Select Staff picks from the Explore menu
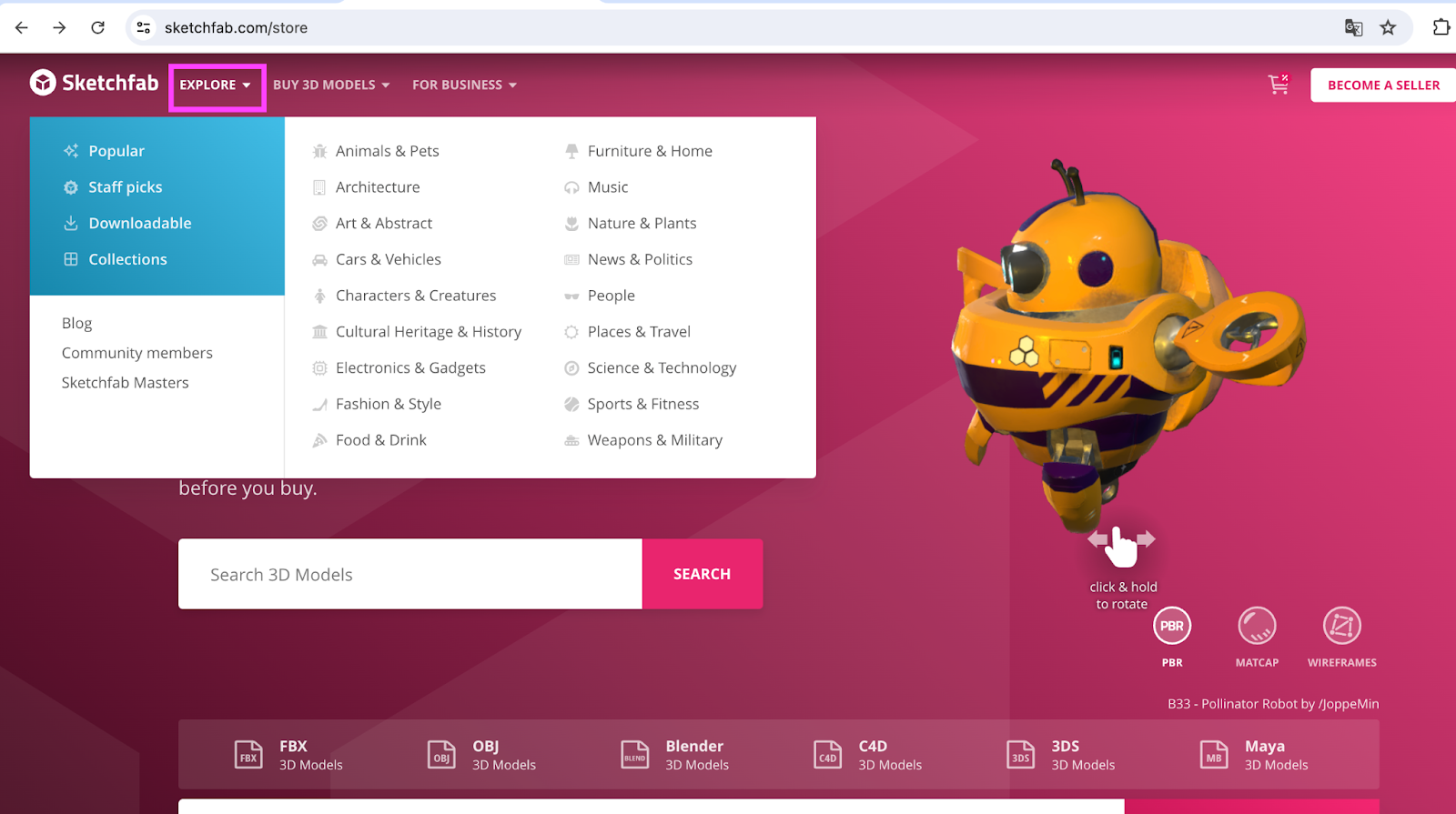1456x814 pixels. click(x=125, y=187)
